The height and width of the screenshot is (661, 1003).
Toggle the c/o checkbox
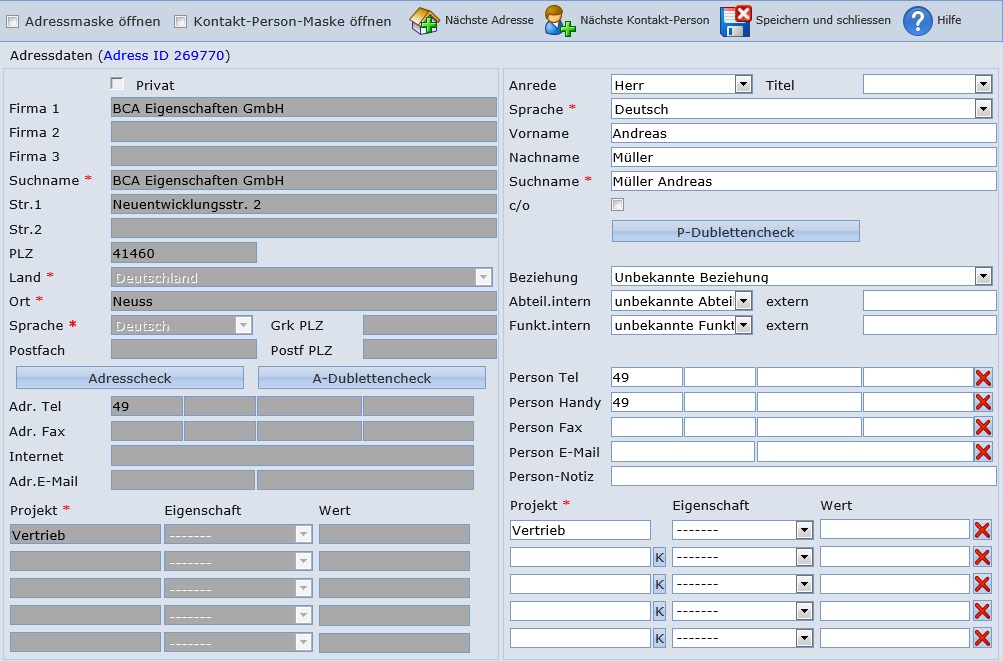click(x=618, y=205)
